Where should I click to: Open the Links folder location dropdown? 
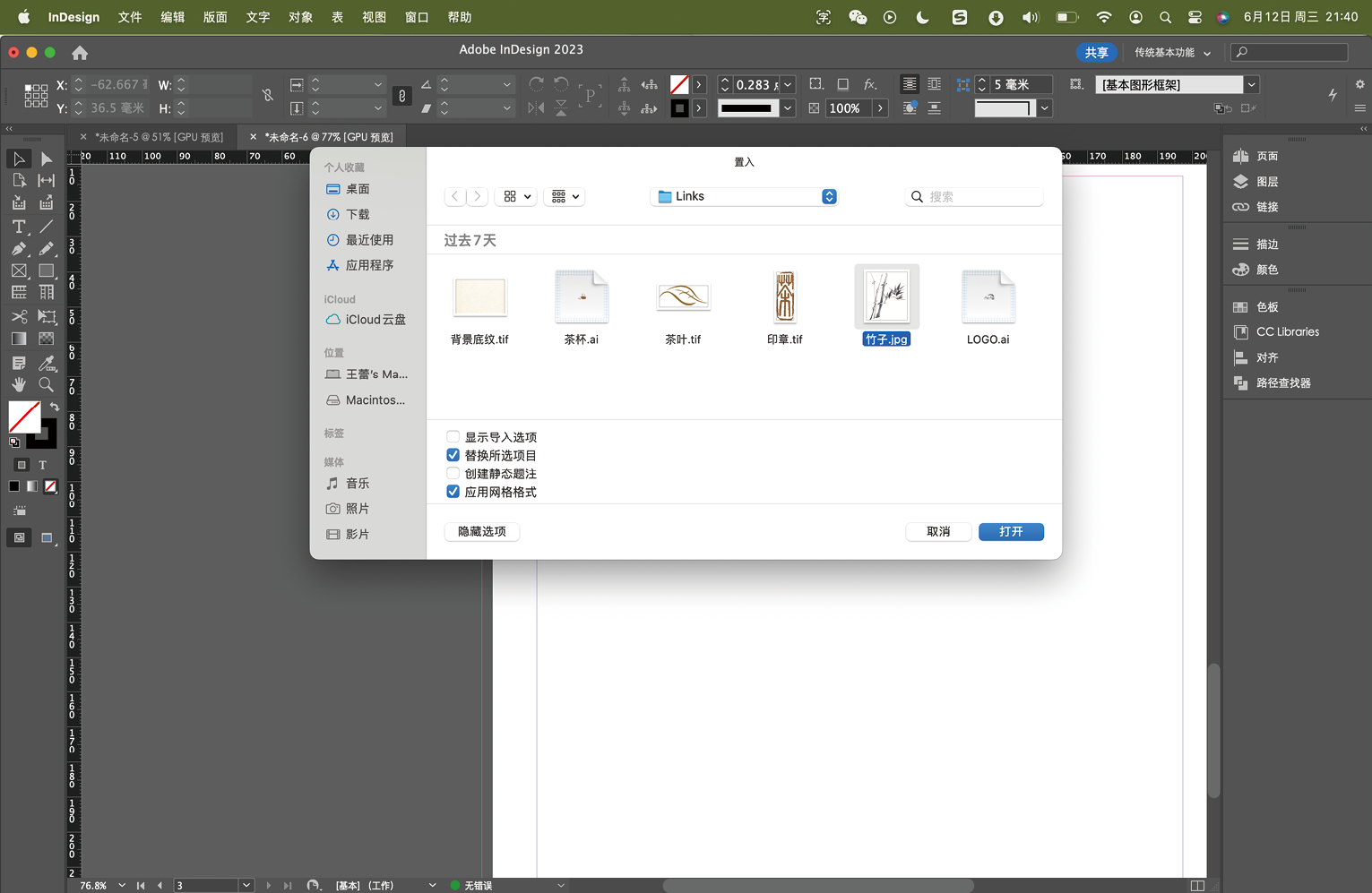744,196
